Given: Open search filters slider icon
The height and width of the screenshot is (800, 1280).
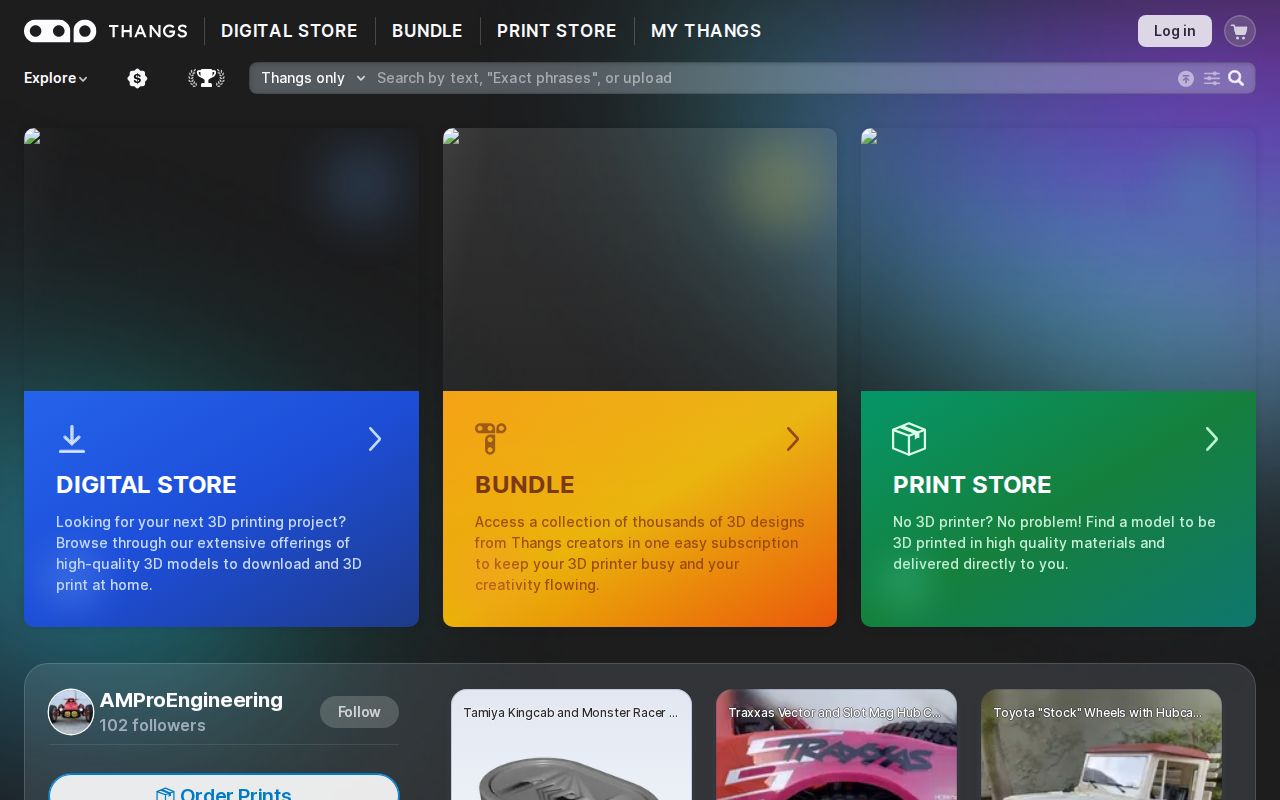Looking at the screenshot, I should tap(1212, 78).
